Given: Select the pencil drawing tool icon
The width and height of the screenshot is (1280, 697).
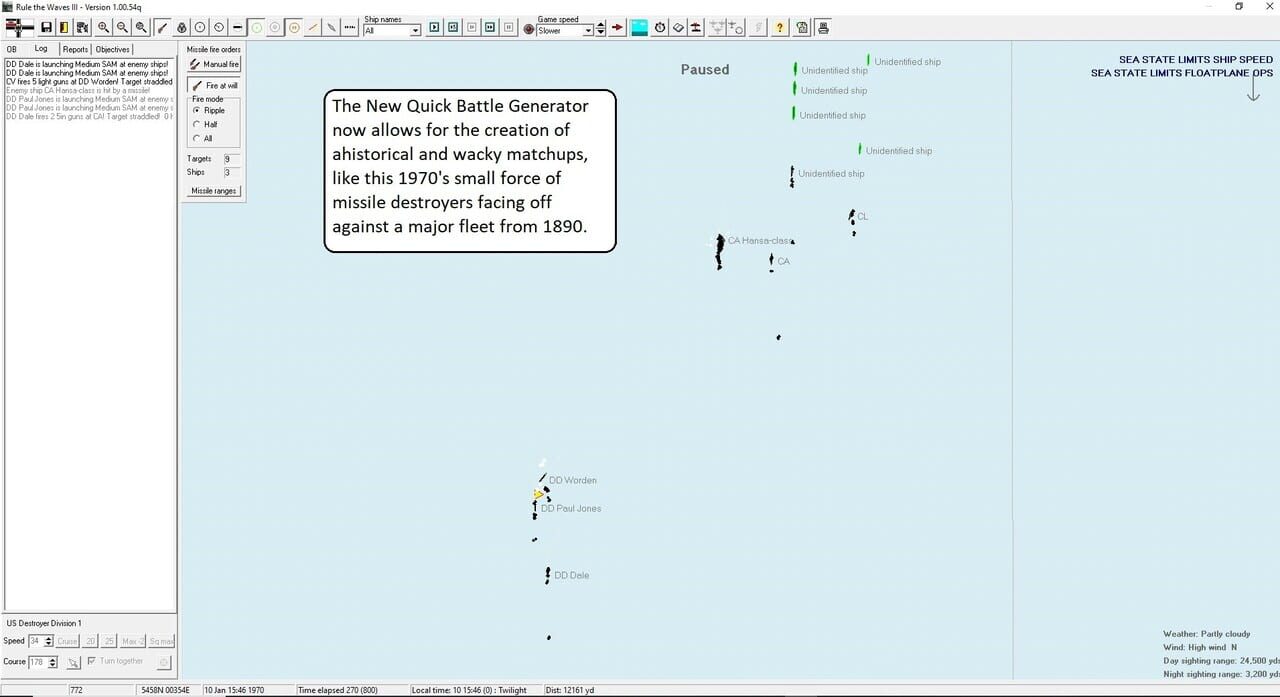Looking at the screenshot, I should pos(162,27).
